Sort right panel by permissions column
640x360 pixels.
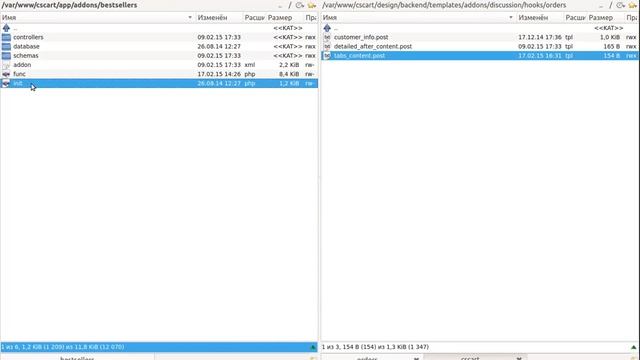click(631, 18)
